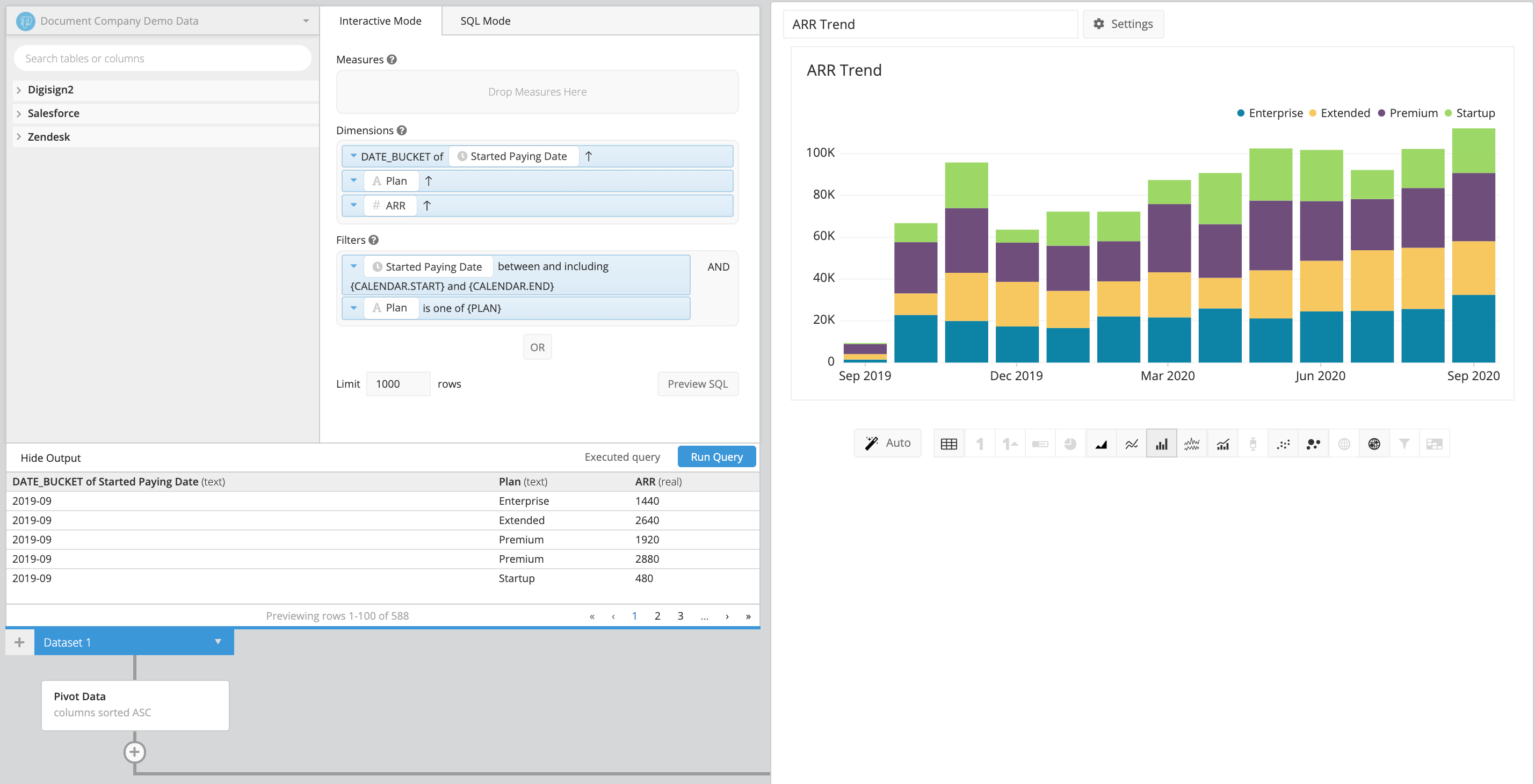Image resolution: width=1535 pixels, height=784 pixels.
Task: Choose the single value chart icon
Action: coord(979,444)
